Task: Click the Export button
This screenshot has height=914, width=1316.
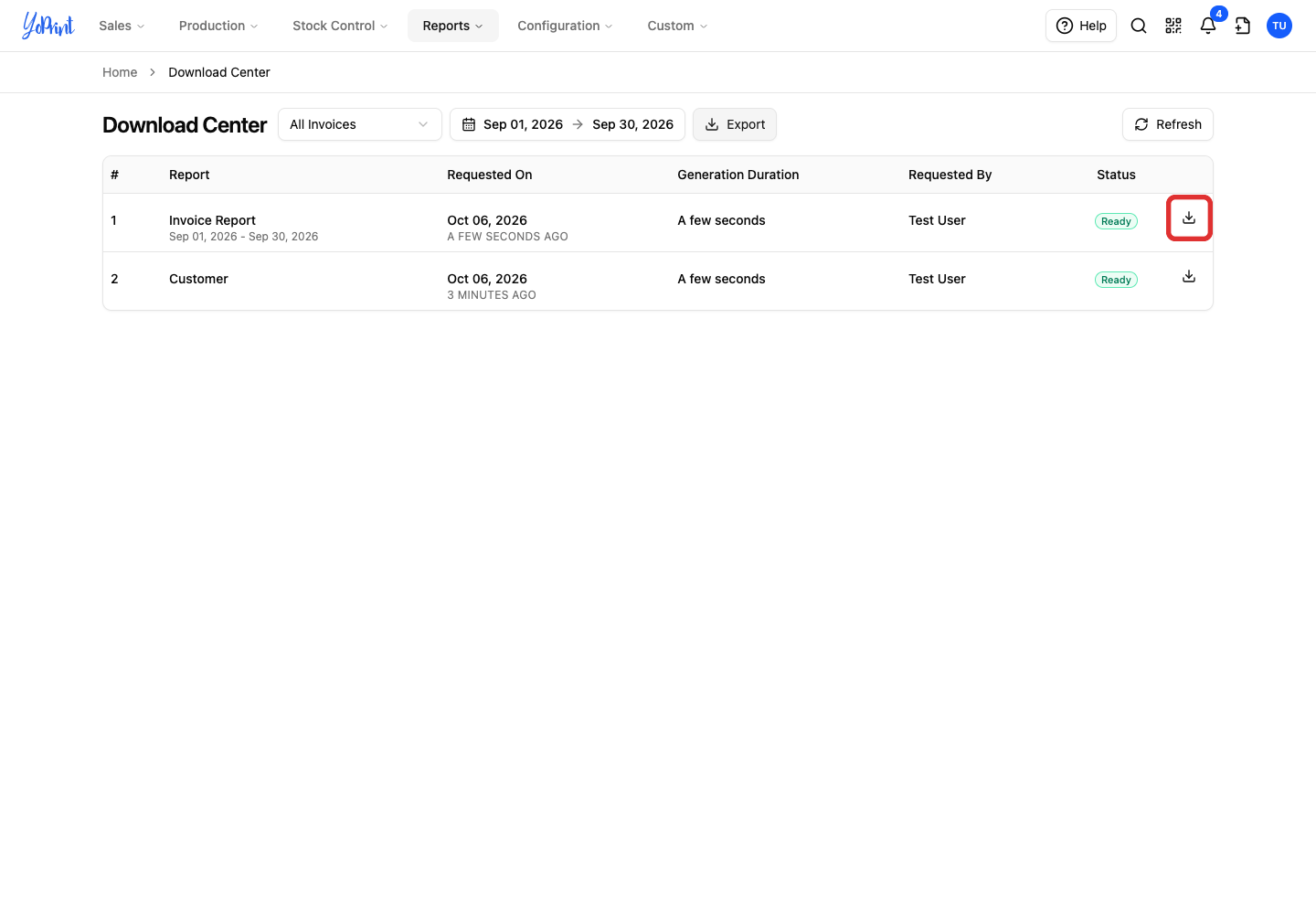Action: (735, 124)
